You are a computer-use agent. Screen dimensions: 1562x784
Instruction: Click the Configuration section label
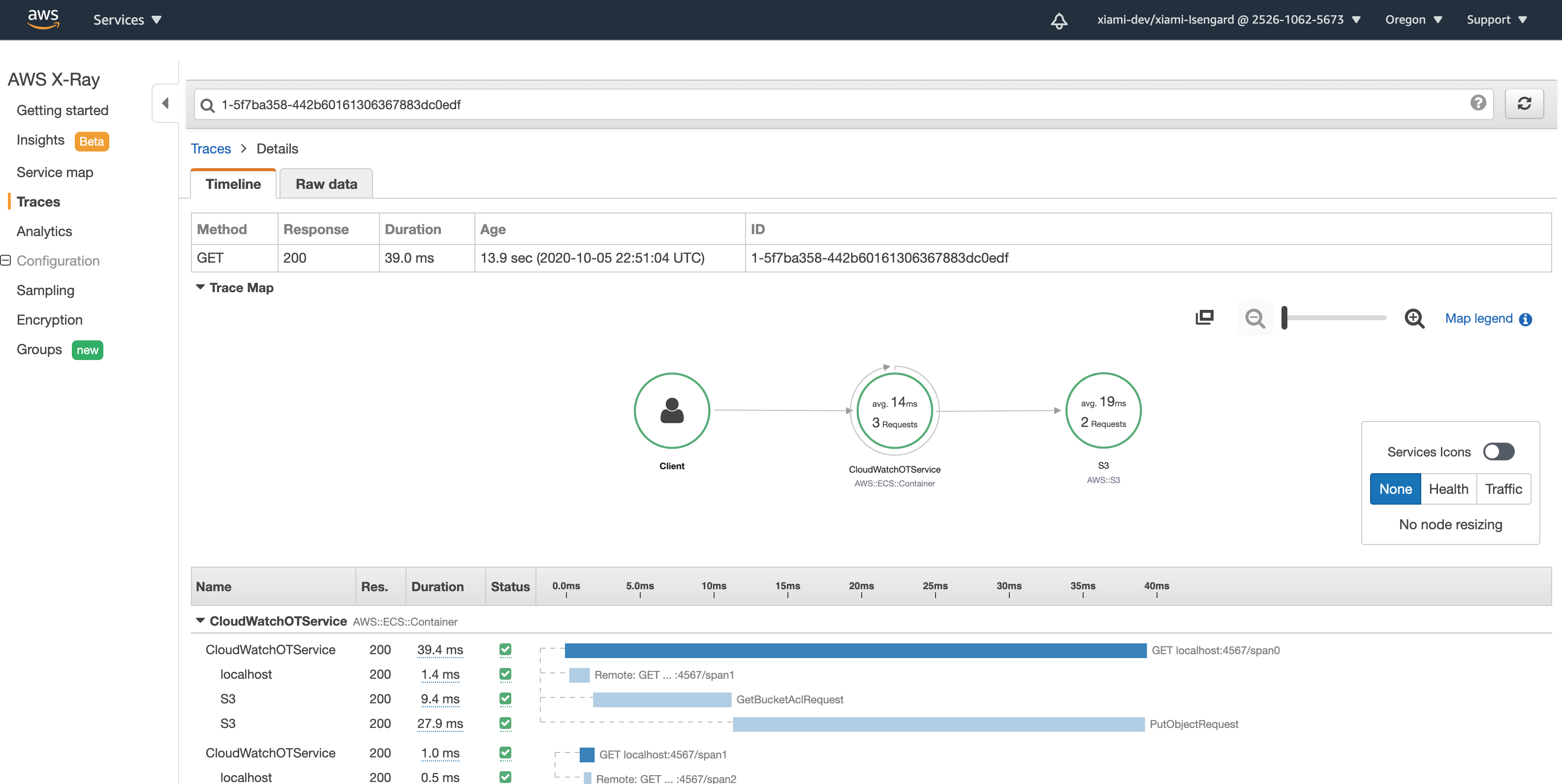click(x=58, y=261)
